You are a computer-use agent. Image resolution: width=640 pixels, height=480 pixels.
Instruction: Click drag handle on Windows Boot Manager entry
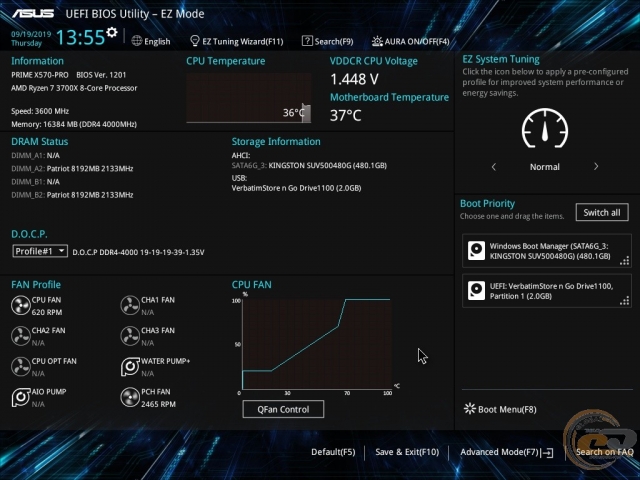click(x=624, y=261)
